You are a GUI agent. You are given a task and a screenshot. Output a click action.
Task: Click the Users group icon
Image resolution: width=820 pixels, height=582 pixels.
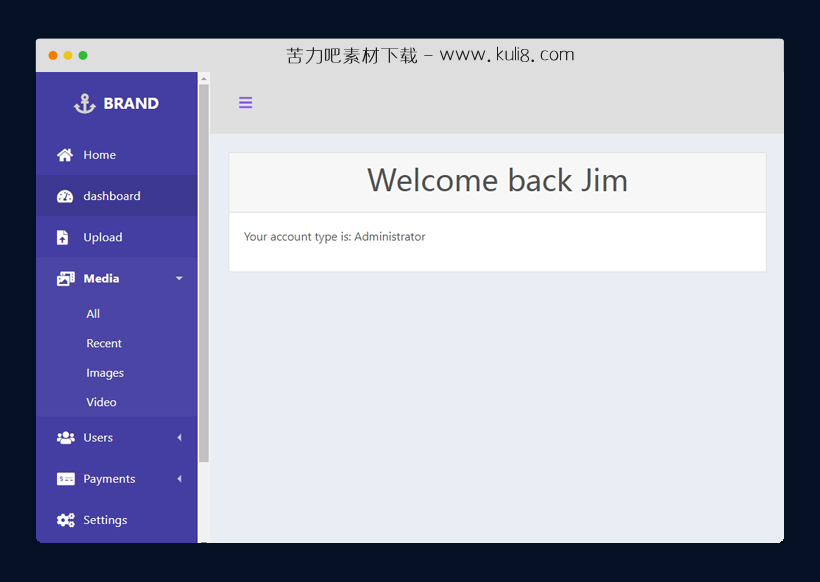pos(65,438)
